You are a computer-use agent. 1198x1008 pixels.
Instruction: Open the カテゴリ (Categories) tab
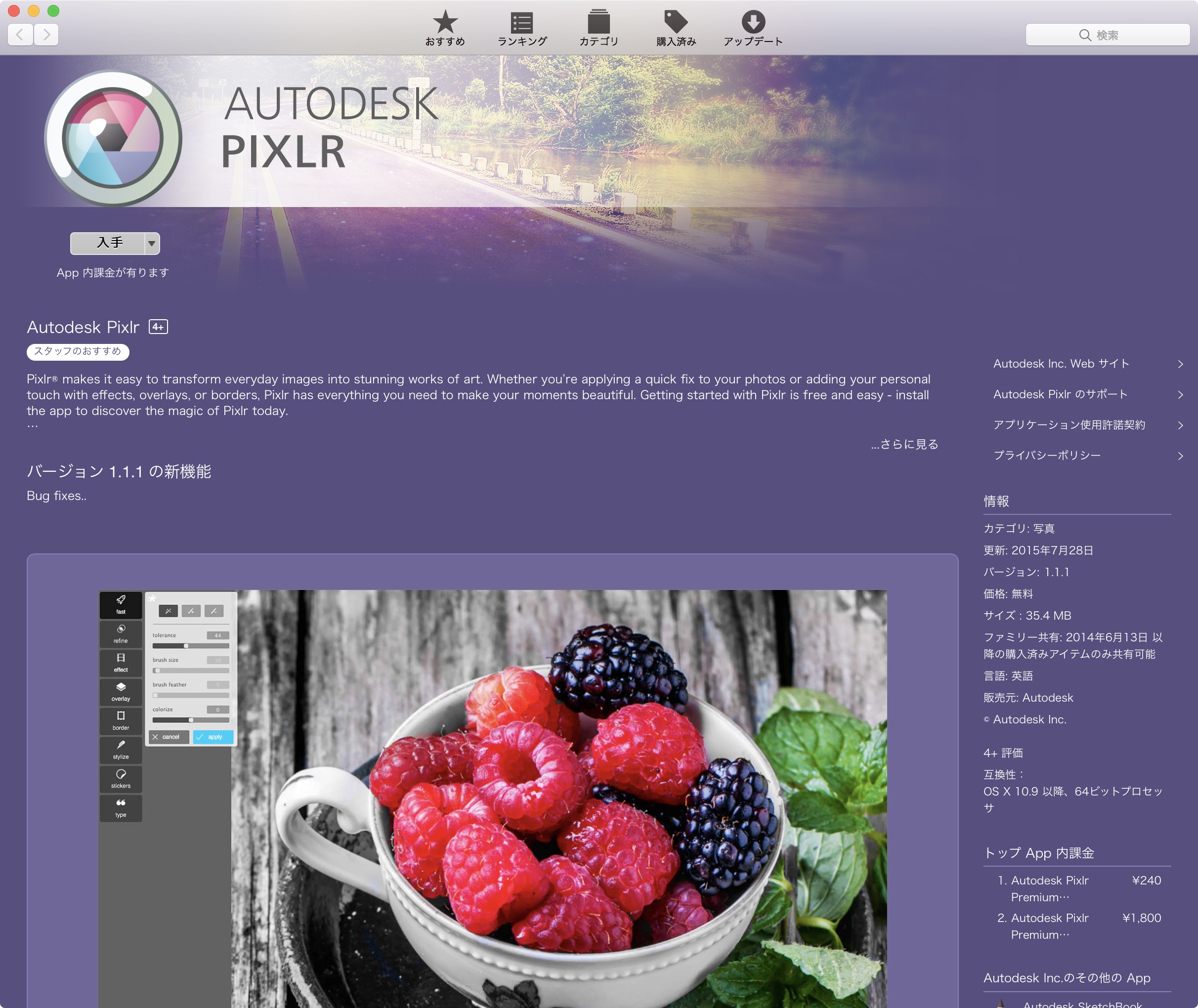(x=599, y=28)
